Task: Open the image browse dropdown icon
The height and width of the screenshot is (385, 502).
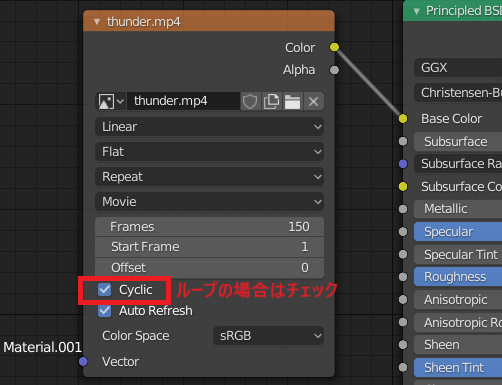Action: coord(111,101)
